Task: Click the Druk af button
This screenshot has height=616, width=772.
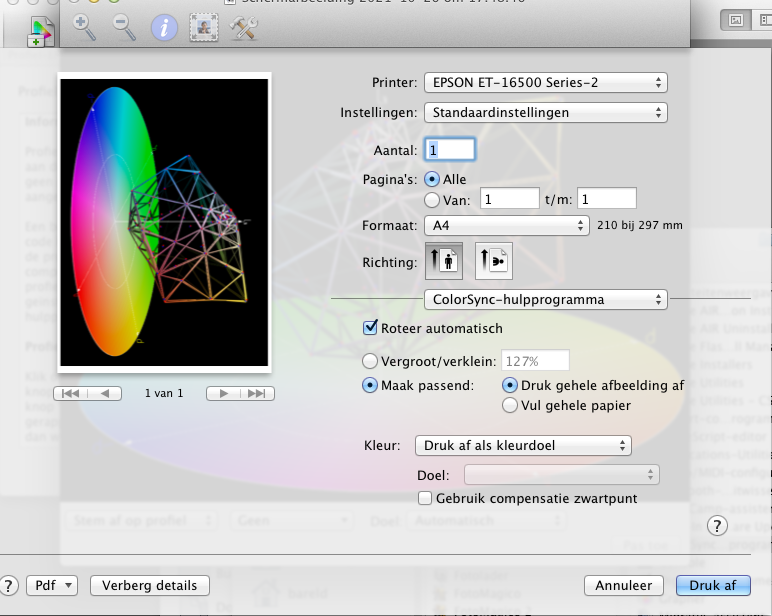Action: click(x=713, y=585)
